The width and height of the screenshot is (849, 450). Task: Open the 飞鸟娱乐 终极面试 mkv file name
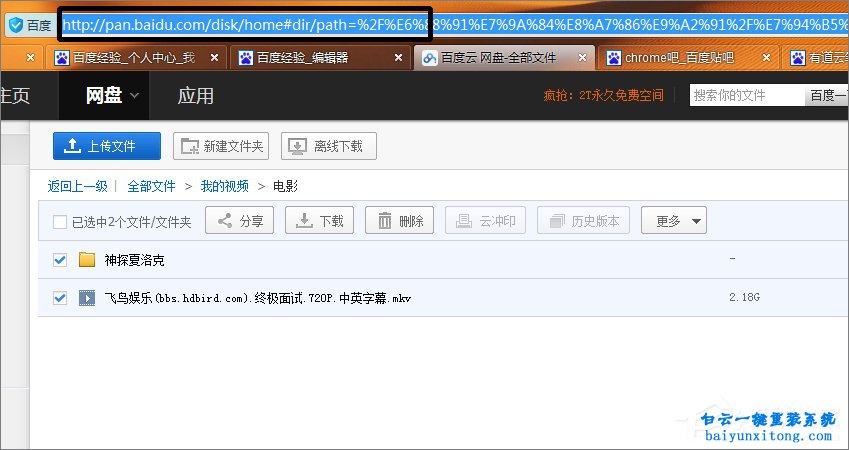point(258,298)
